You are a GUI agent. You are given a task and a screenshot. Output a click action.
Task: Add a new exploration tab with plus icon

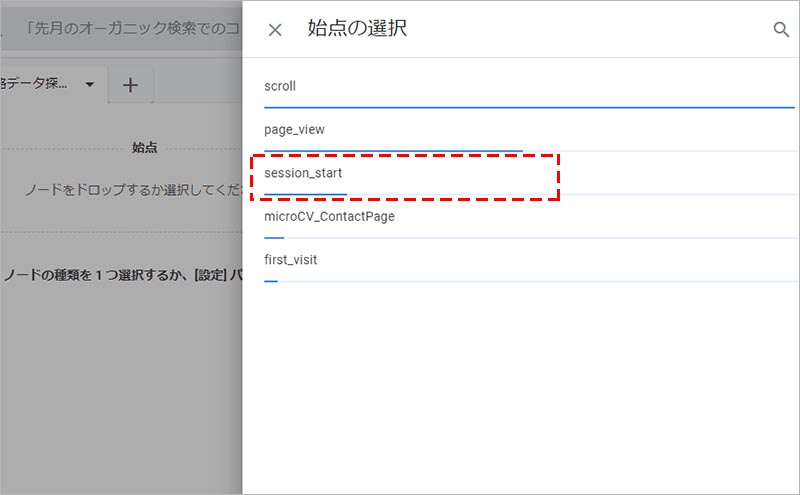130,85
